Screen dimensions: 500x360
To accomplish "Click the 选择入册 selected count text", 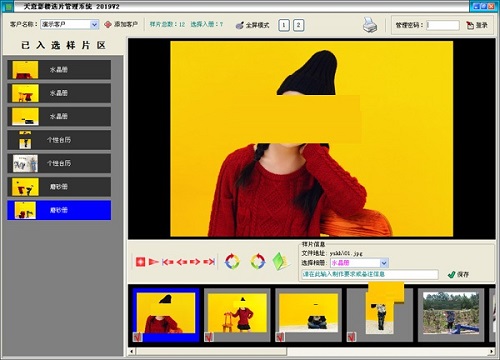I will (207, 24).
